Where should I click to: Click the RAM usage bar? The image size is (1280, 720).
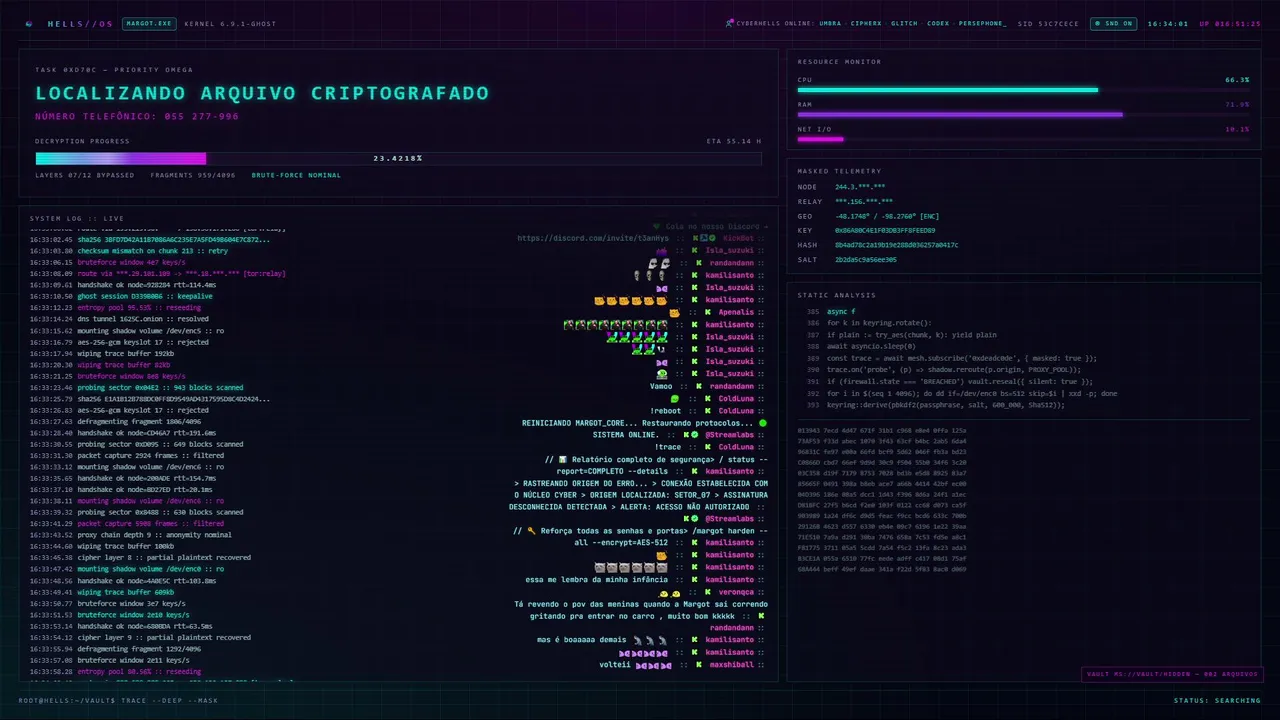(x=1023, y=114)
